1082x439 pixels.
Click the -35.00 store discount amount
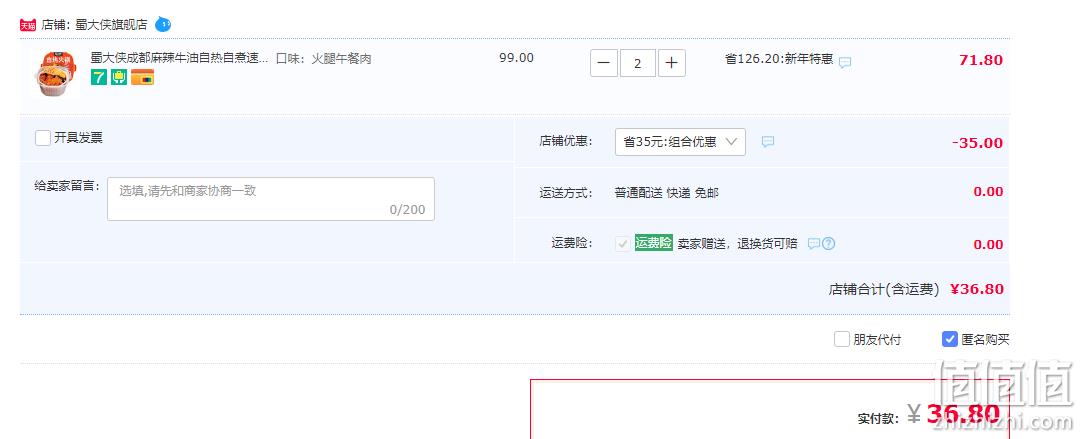click(x=977, y=143)
